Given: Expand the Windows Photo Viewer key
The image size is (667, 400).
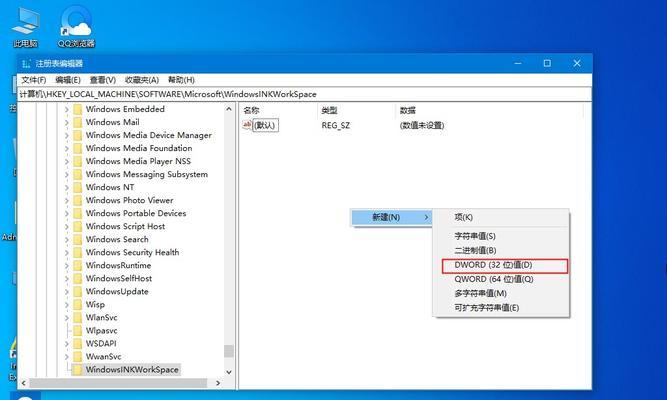Looking at the screenshot, I should [x=66, y=200].
